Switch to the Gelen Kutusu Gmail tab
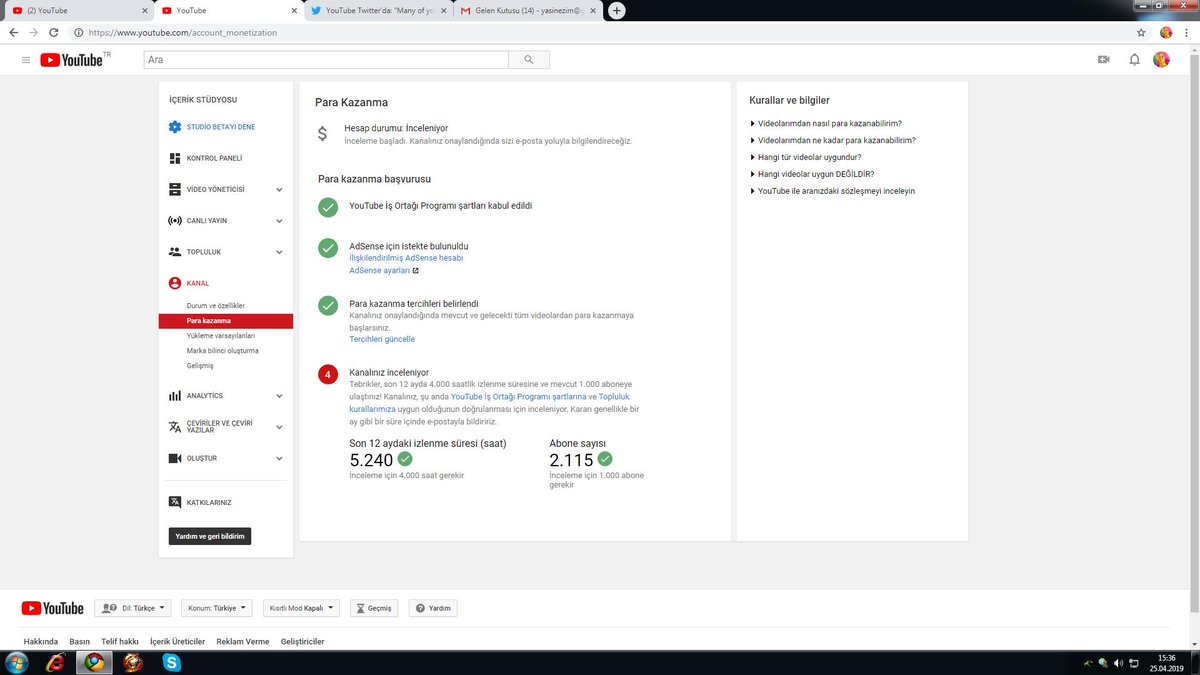The image size is (1200, 675). (527, 10)
